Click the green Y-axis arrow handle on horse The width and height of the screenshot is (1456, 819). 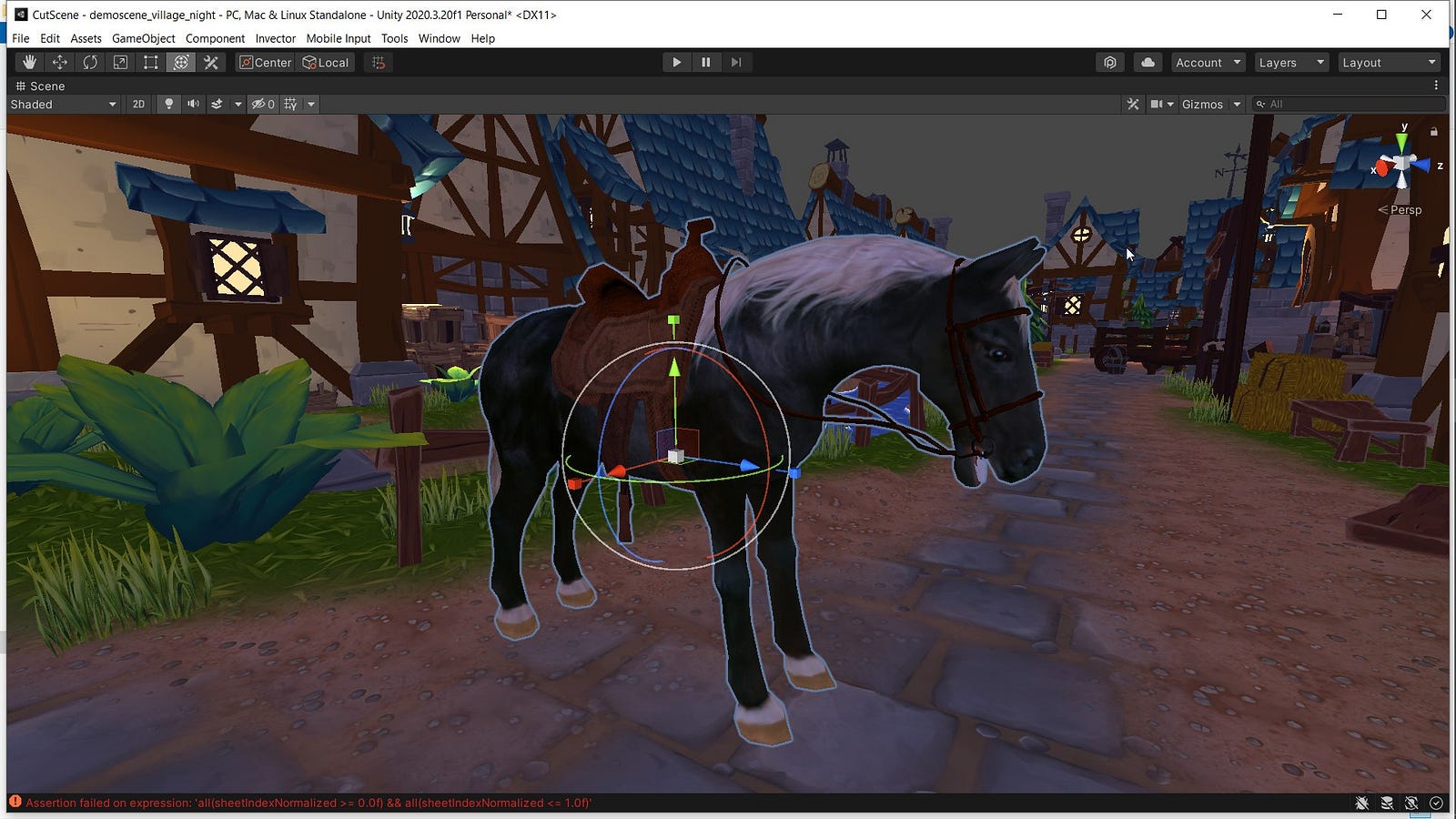pyautogui.click(x=673, y=368)
